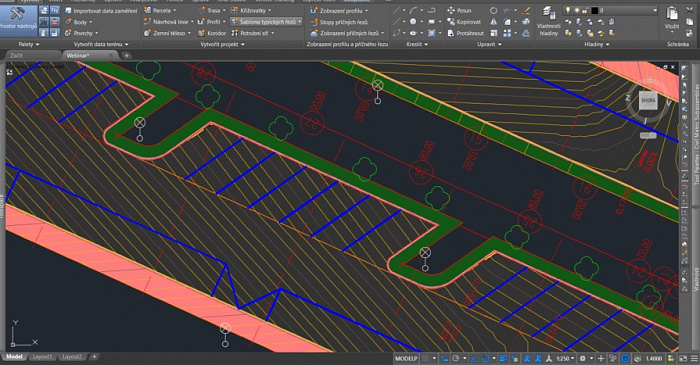Expand the Kreslit panel

417,44
